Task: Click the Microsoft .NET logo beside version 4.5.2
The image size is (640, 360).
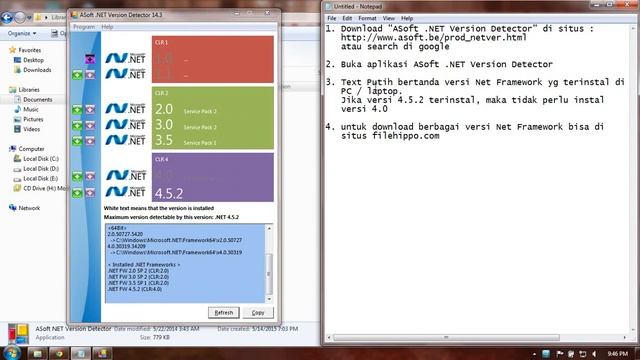Action: 126,191
